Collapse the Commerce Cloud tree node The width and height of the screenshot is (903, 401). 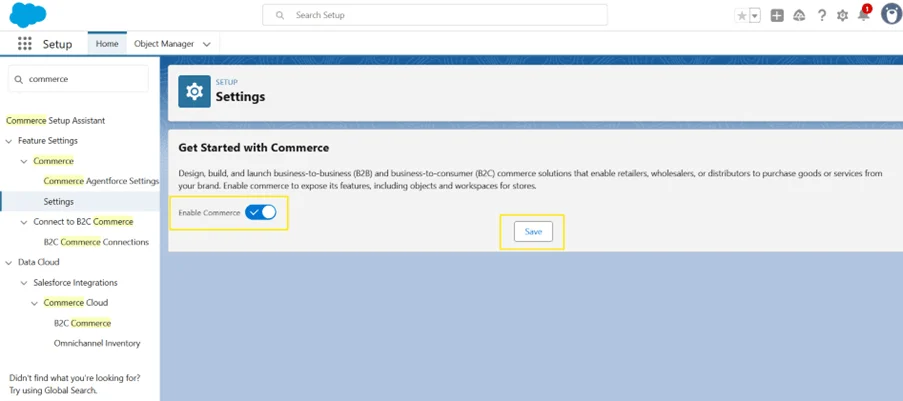pos(34,303)
